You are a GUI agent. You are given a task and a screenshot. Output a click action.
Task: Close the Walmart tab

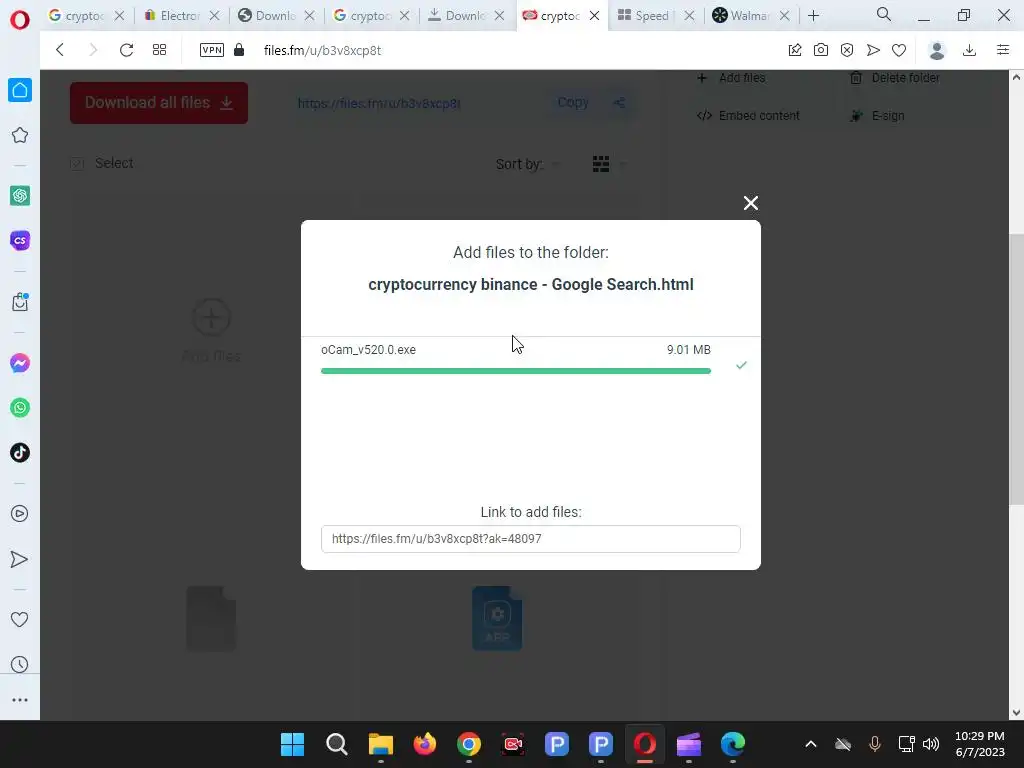coord(785,16)
